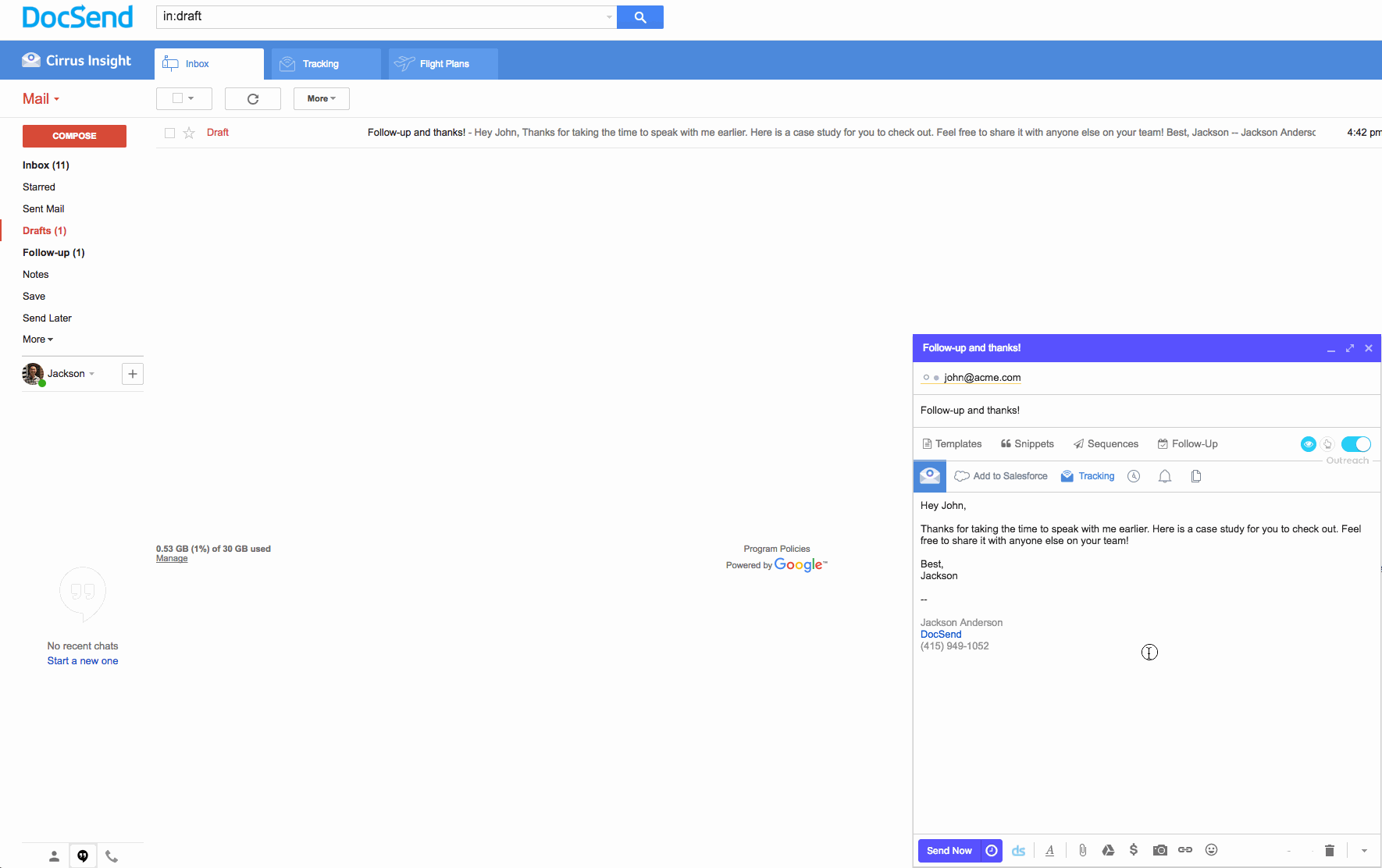The width and height of the screenshot is (1382, 868).
Task: Click the reminder bell icon
Action: pyautogui.click(x=1165, y=476)
